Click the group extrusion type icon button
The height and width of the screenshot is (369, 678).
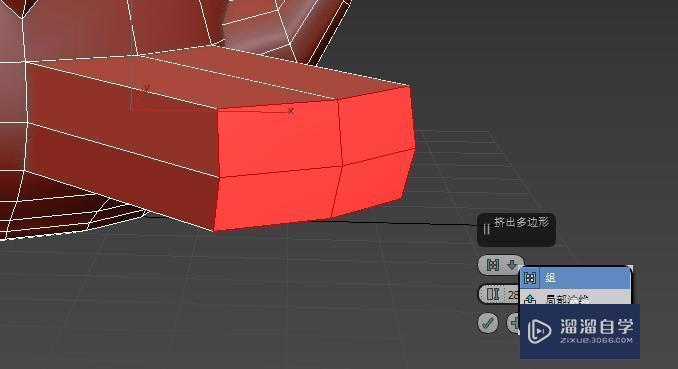pyautogui.click(x=493, y=265)
